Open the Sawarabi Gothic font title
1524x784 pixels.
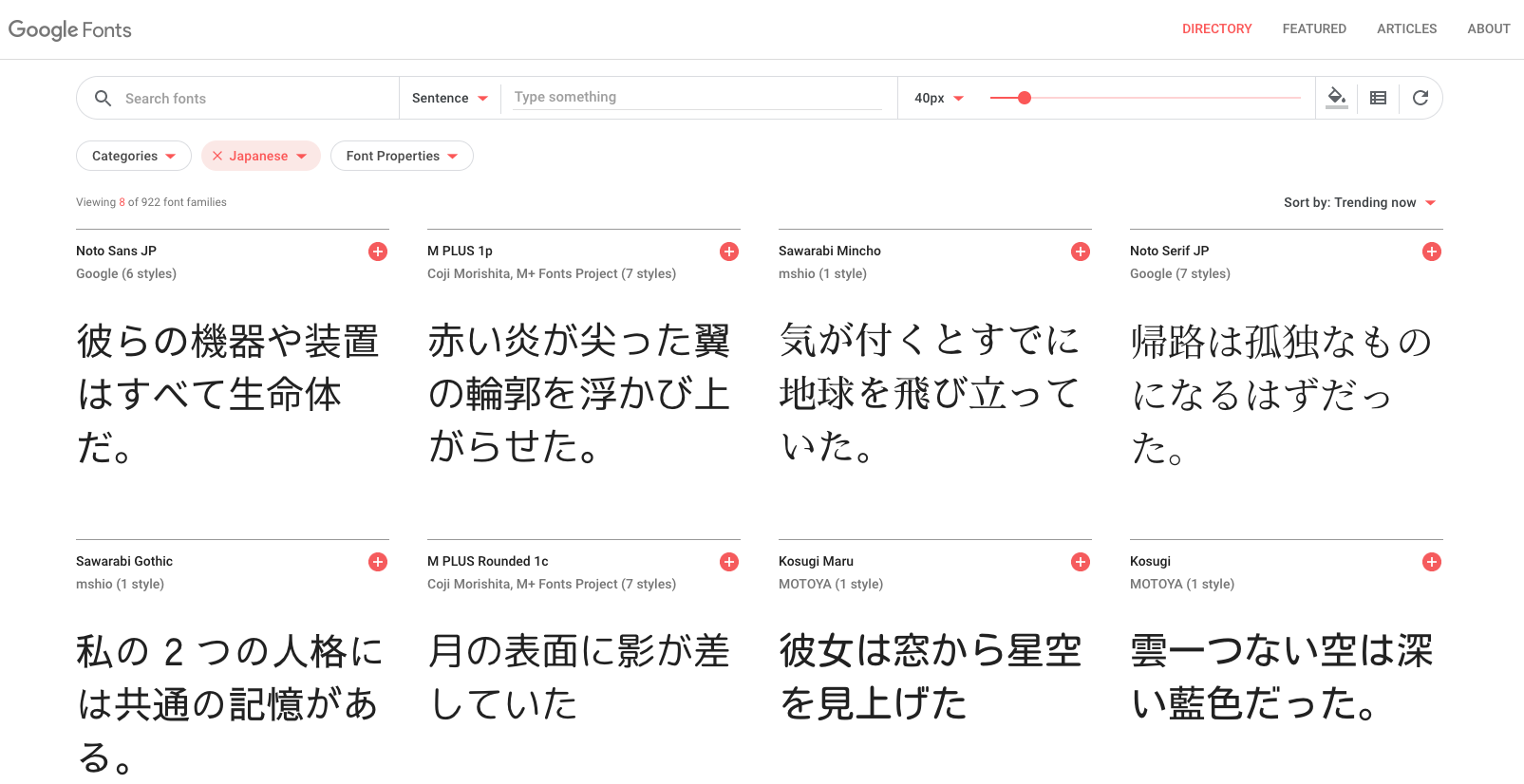click(x=124, y=561)
